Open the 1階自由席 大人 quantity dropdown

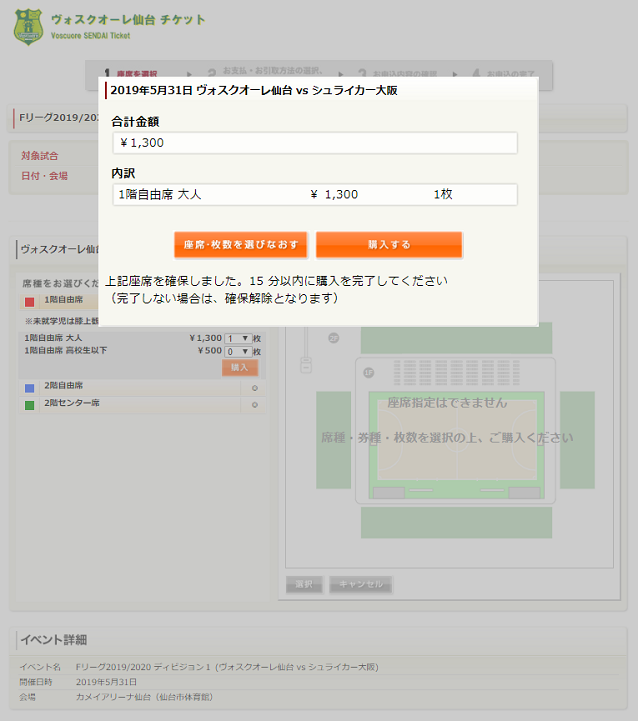[x=238, y=338]
